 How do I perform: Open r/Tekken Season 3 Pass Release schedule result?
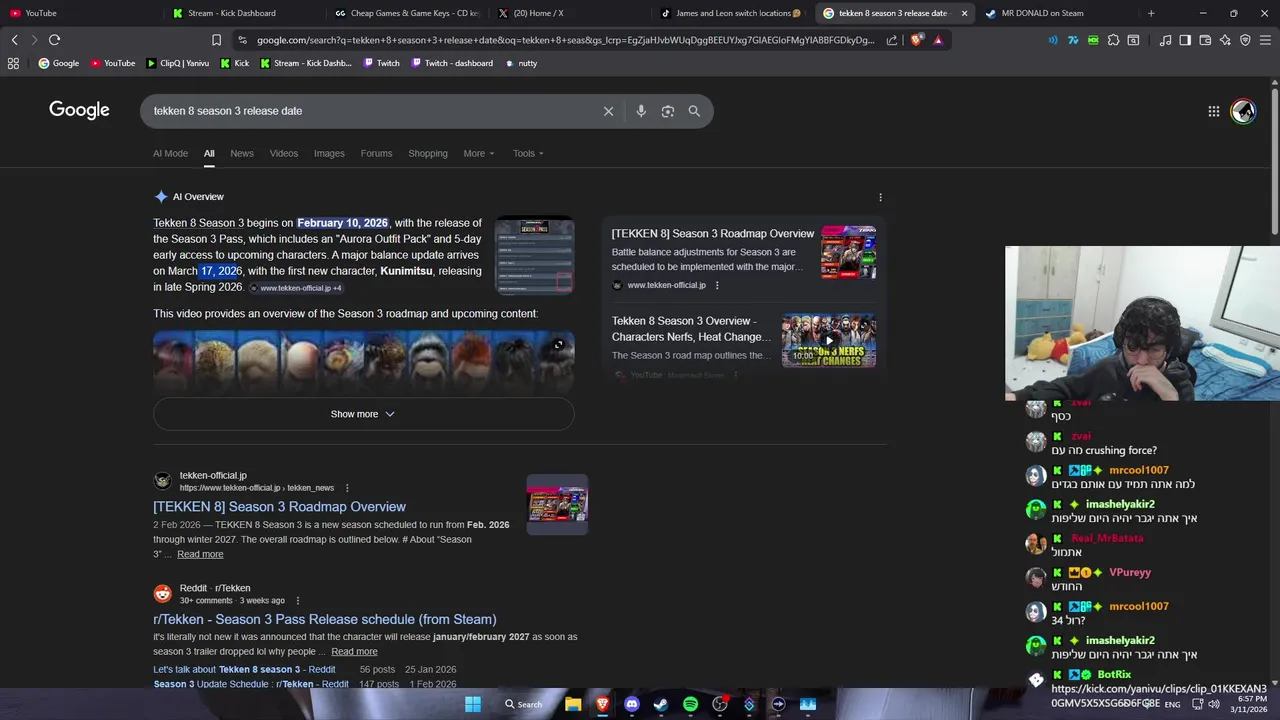(x=325, y=619)
